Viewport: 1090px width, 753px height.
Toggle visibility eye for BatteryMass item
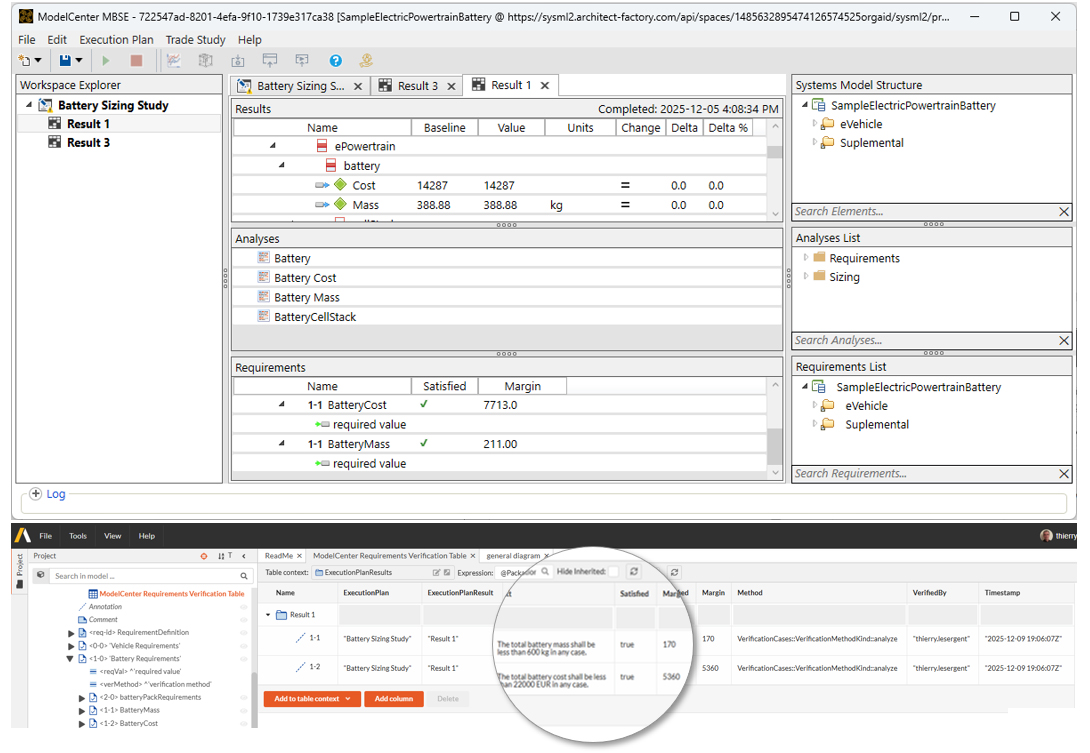pos(245,710)
